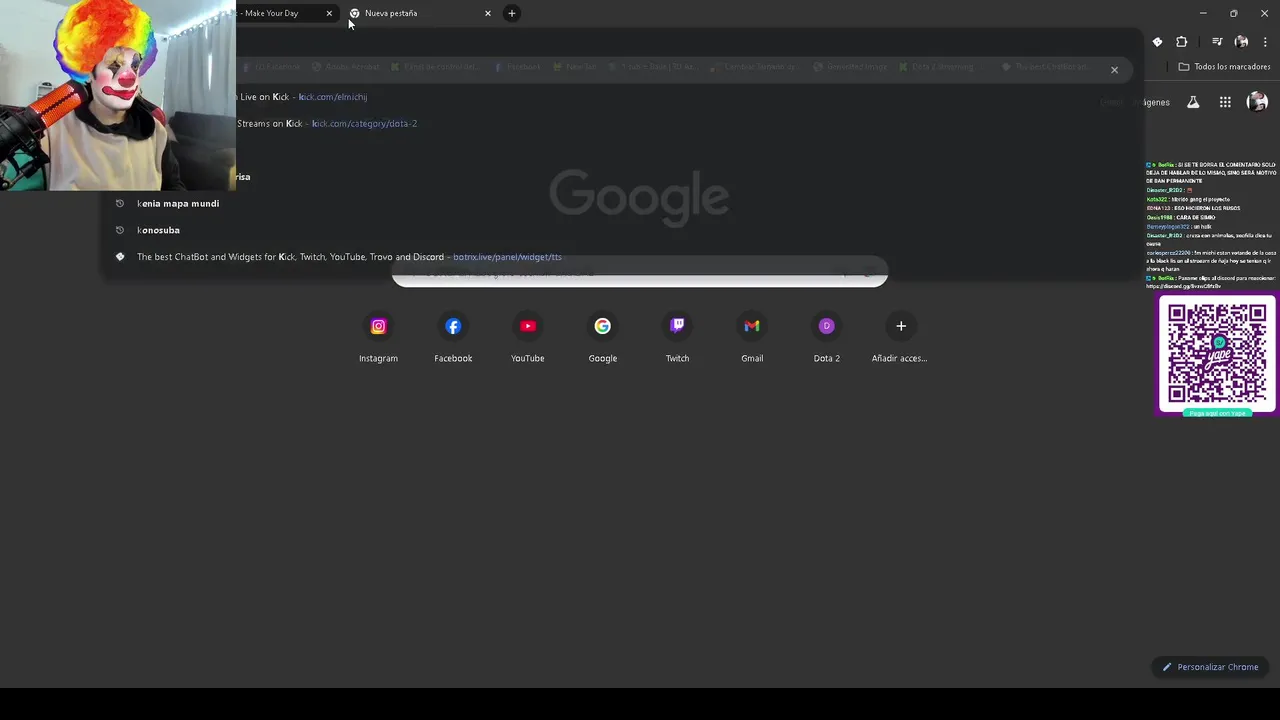The width and height of the screenshot is (1280, 720).
Task: Open the Dota 2 shortcut
Action: point(827,338)
